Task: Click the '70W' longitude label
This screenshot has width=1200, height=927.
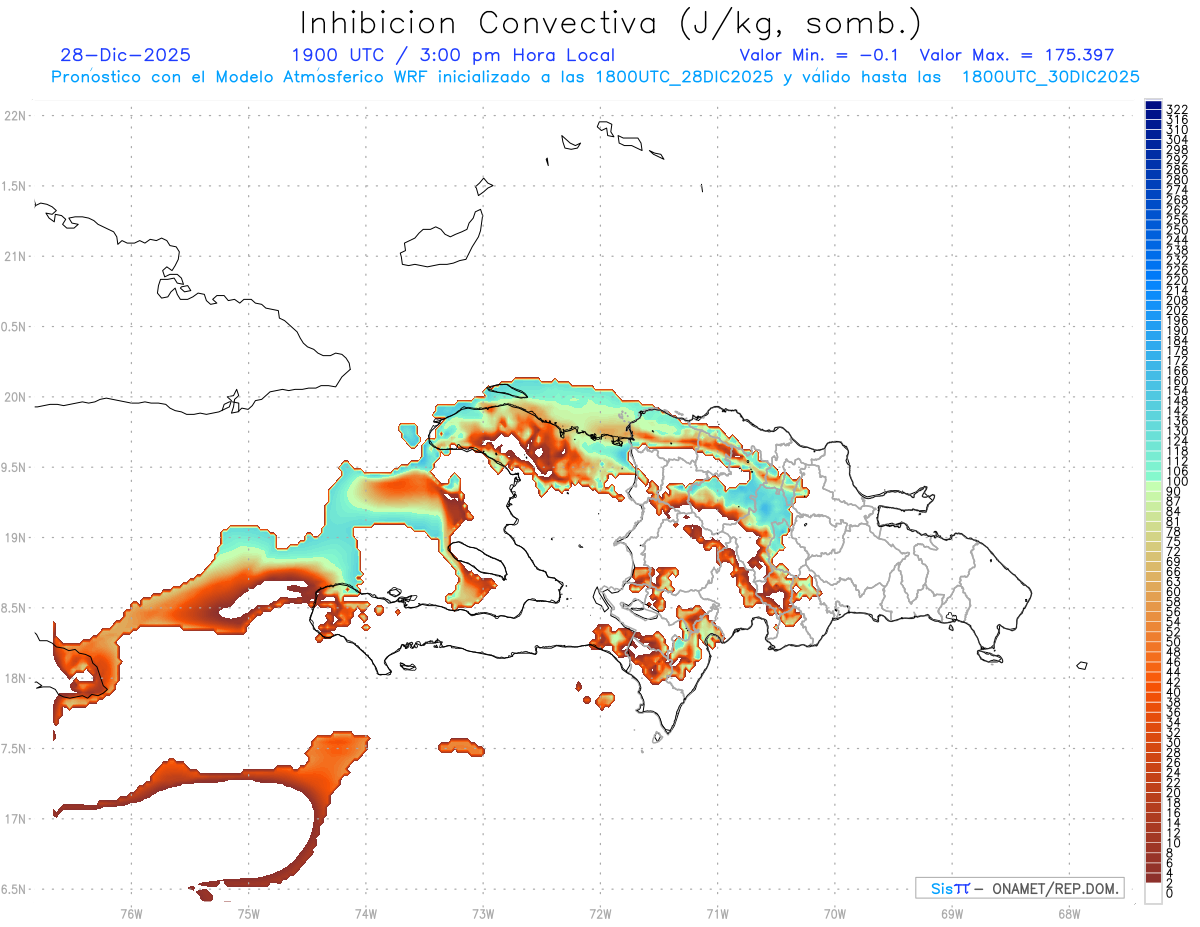Action: click(835, 913)
